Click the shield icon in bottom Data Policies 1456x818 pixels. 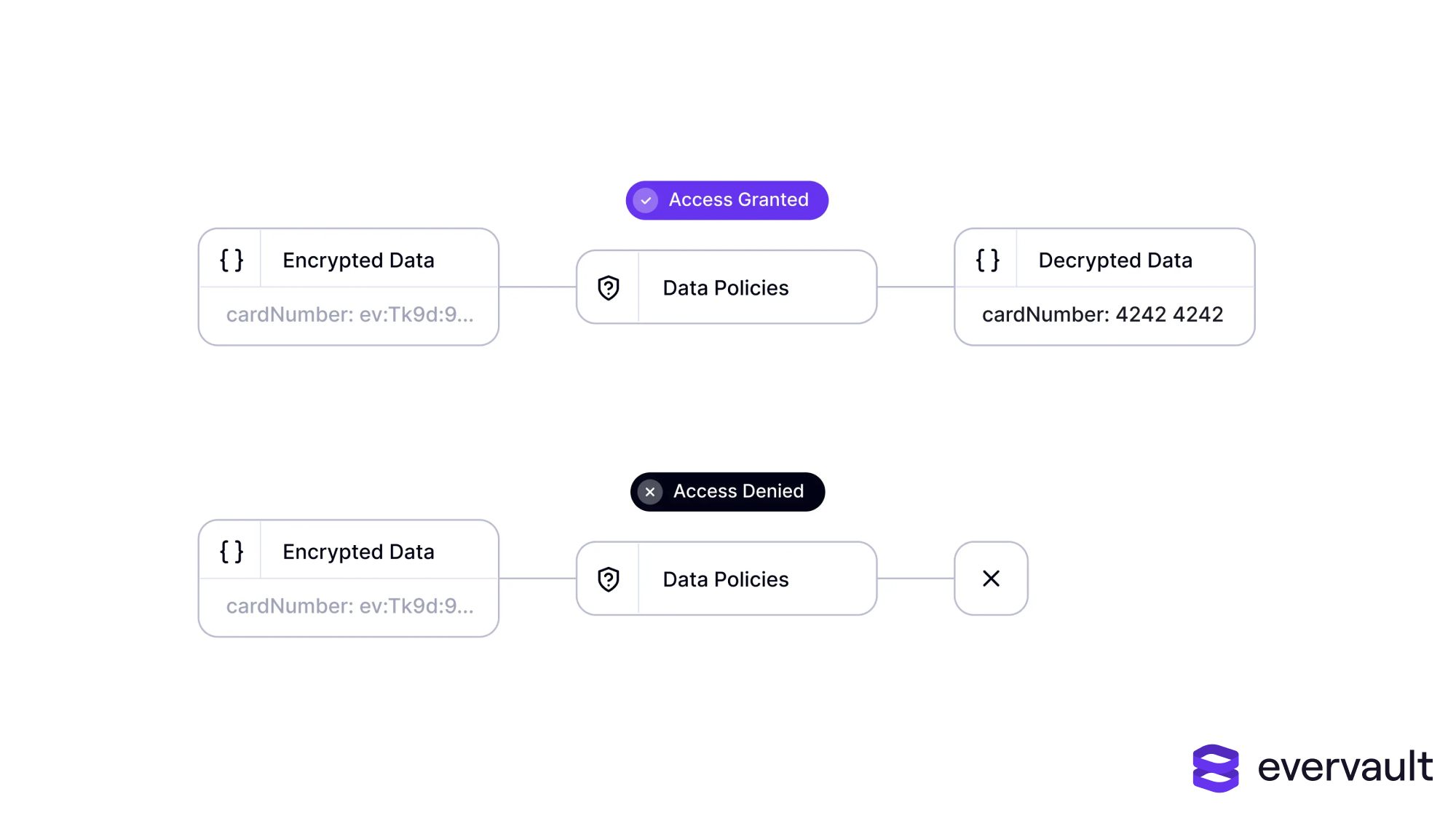(609, 579)
